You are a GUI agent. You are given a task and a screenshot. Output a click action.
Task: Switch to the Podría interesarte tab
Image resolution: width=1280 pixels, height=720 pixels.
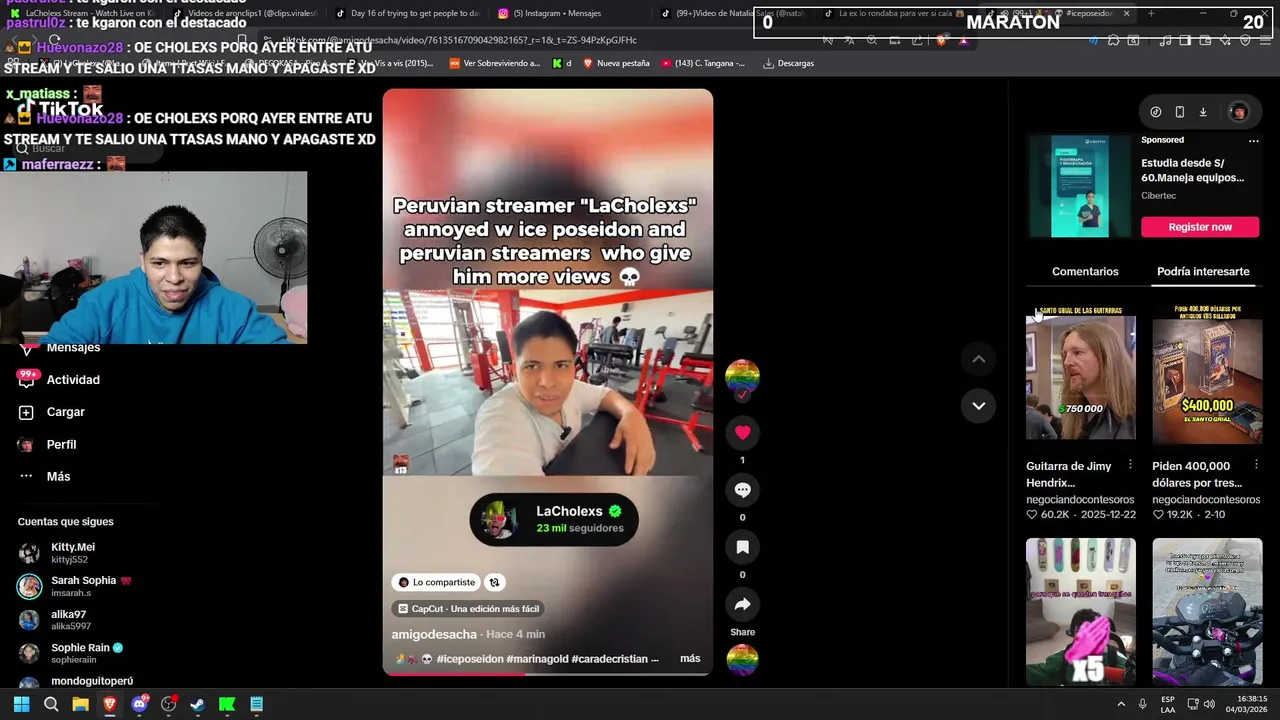pos(1203,272)
